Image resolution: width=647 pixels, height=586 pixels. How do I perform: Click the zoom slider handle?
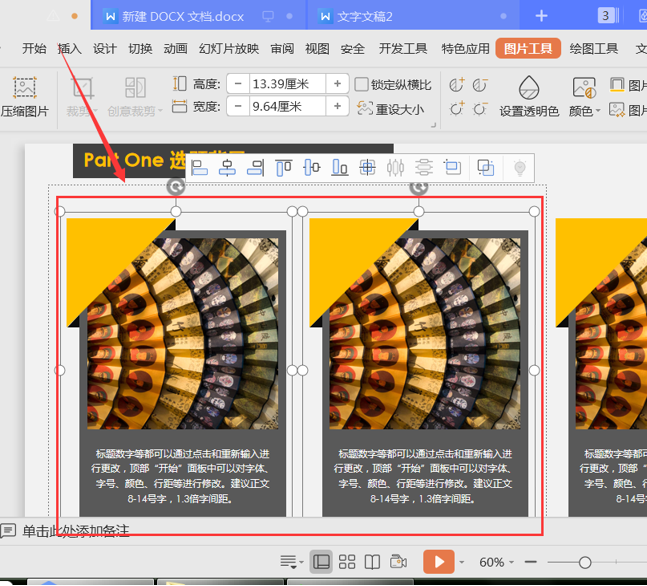[585, 562]
